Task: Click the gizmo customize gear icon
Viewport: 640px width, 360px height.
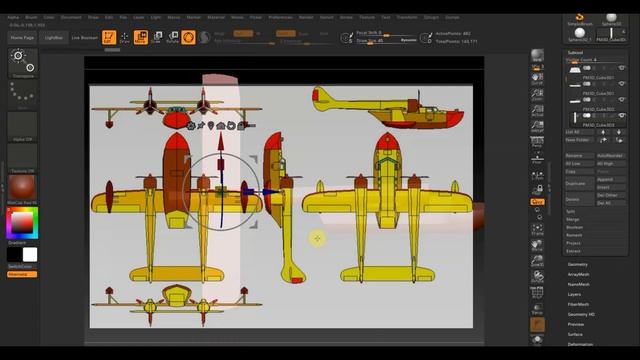Action: click(191, 126)
